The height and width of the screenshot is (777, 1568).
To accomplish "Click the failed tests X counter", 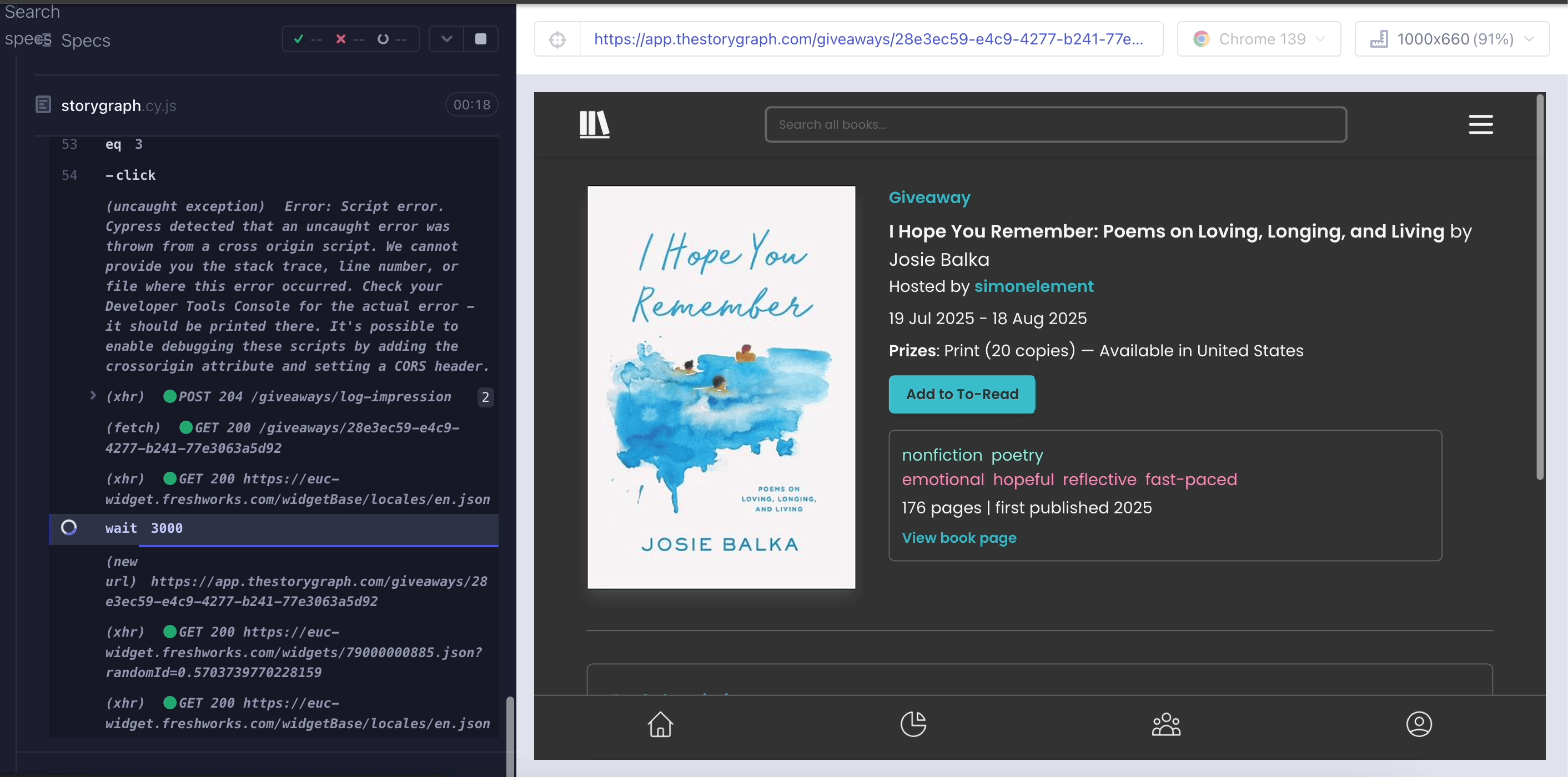I will pyautogui.click(x=350, y=39).
